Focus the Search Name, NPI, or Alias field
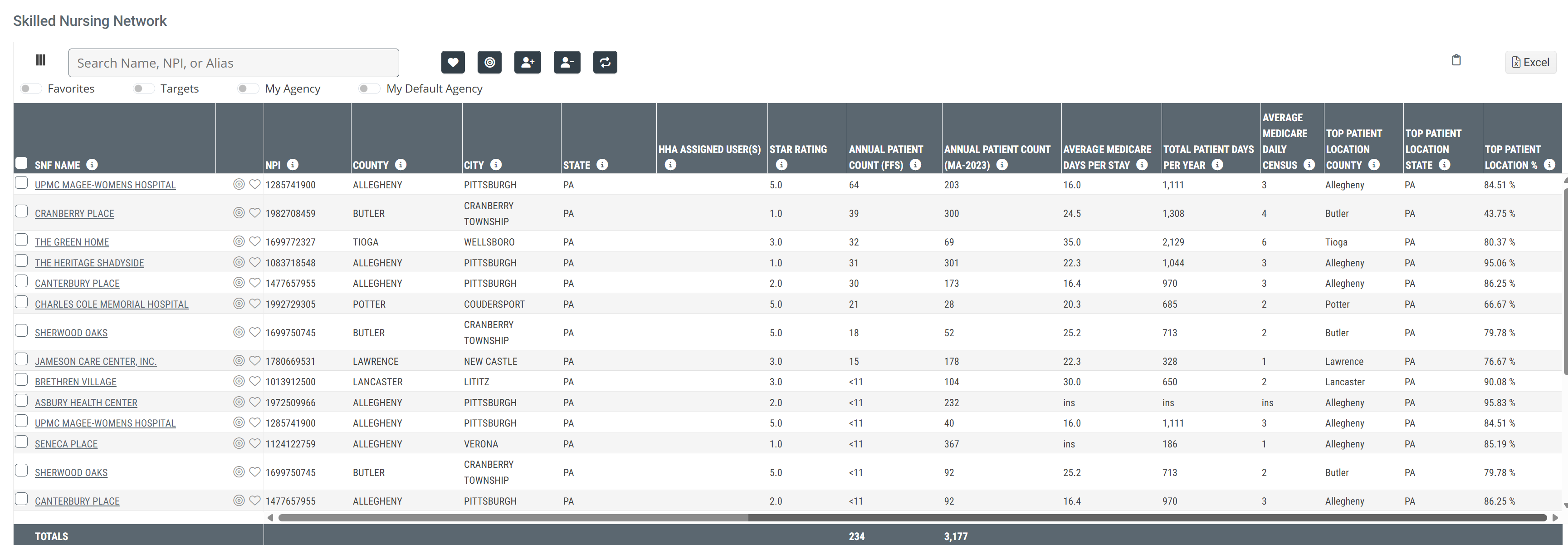Viewport: 1568px width, 545px height. (233, 63)
